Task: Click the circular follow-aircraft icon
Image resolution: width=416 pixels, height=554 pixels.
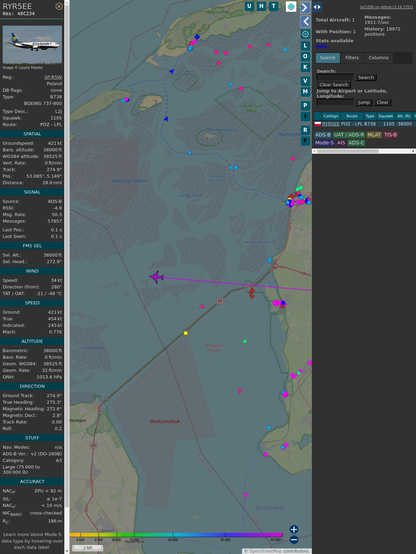Action: click(x=305, y=34)
